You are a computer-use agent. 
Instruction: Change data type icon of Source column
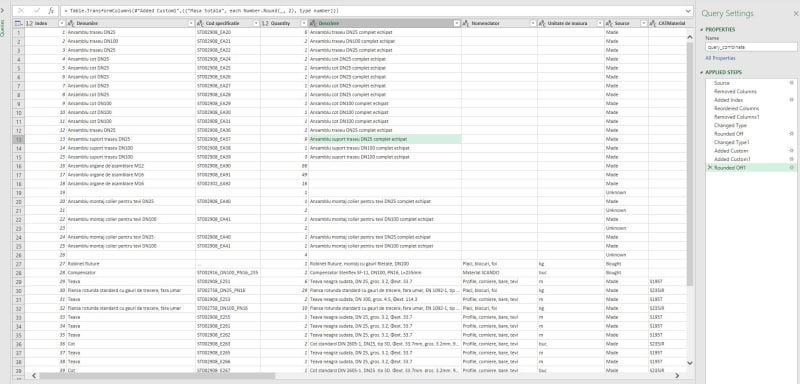[x=610, y=23]
